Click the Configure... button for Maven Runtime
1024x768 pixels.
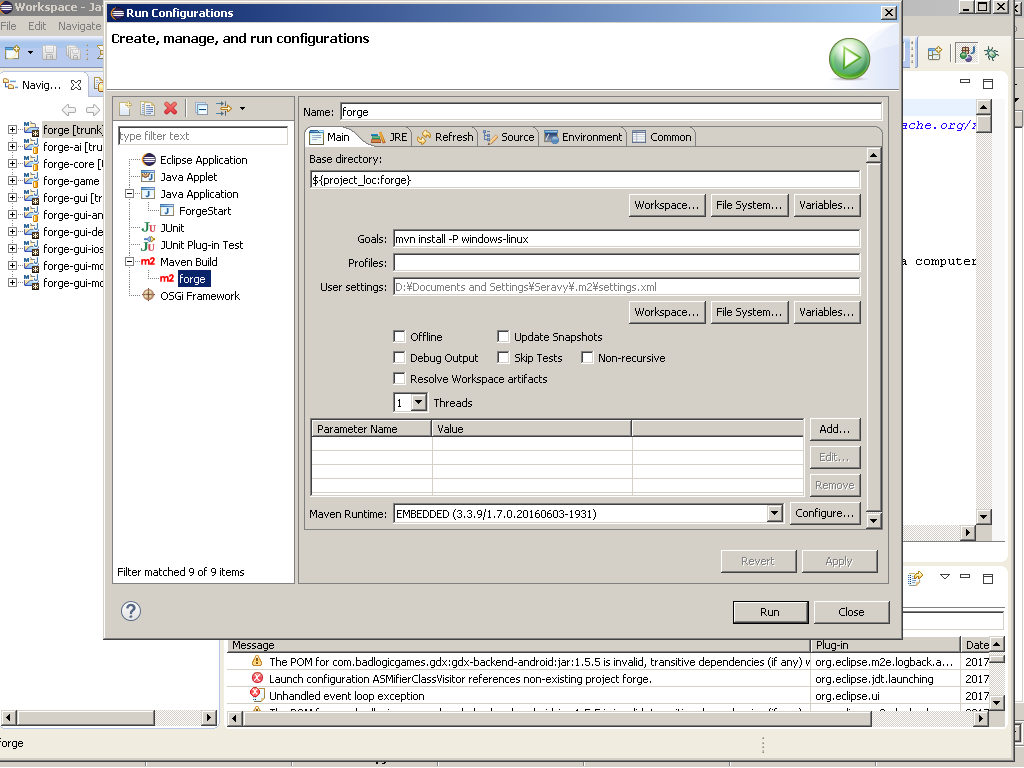click(824, 513)
